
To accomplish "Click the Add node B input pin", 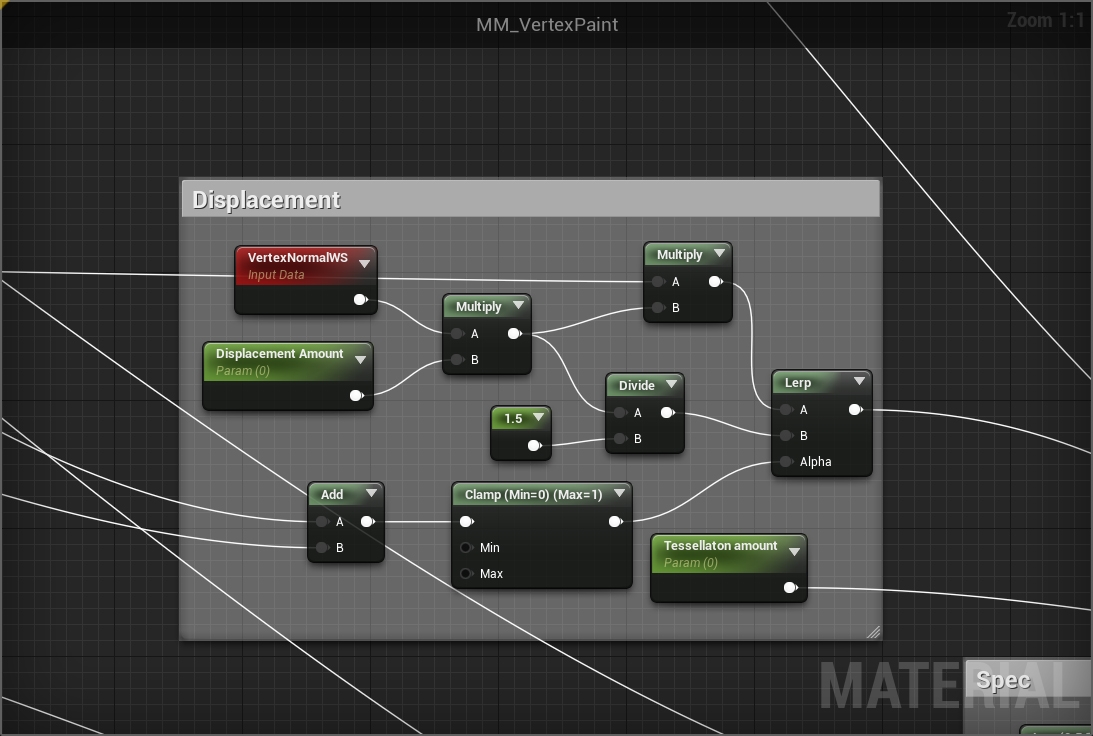I will 322,548.
